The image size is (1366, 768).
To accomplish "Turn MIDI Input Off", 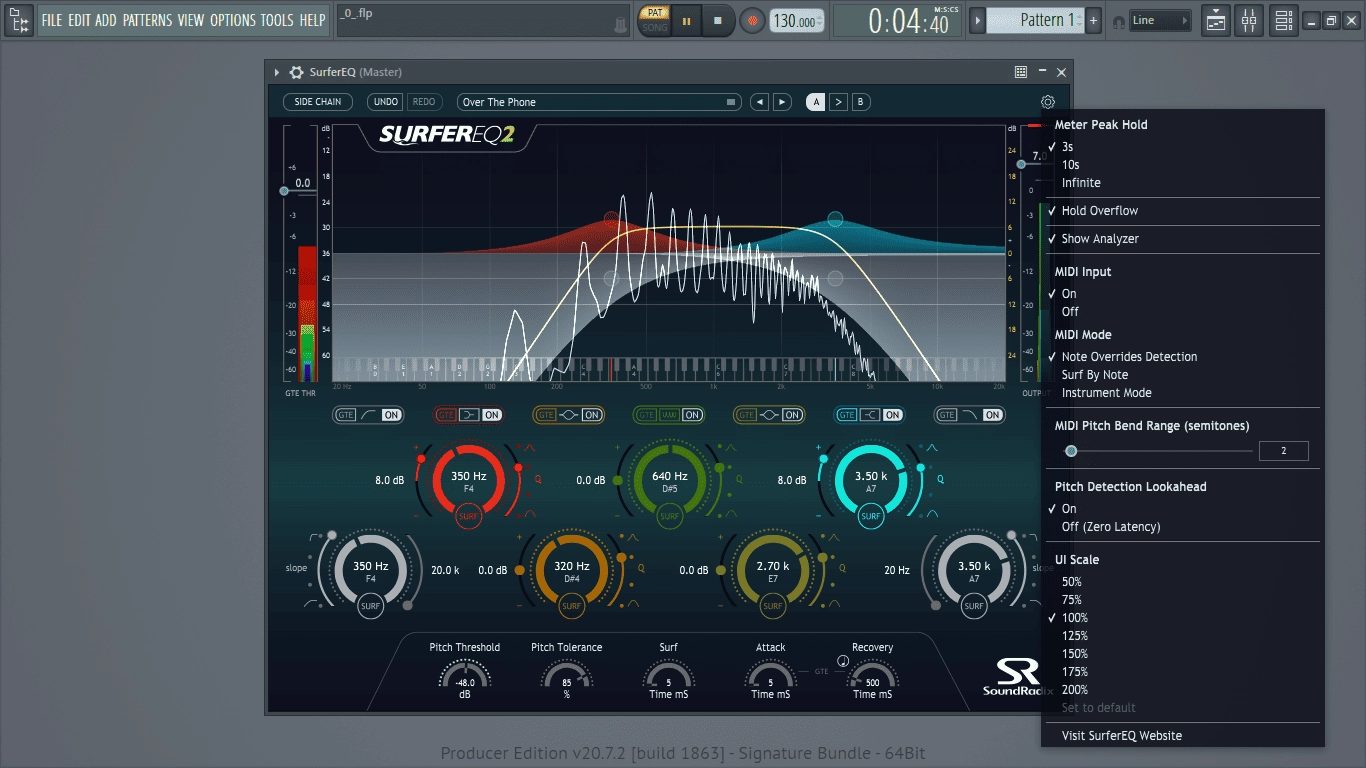I will pos(1183,312).
